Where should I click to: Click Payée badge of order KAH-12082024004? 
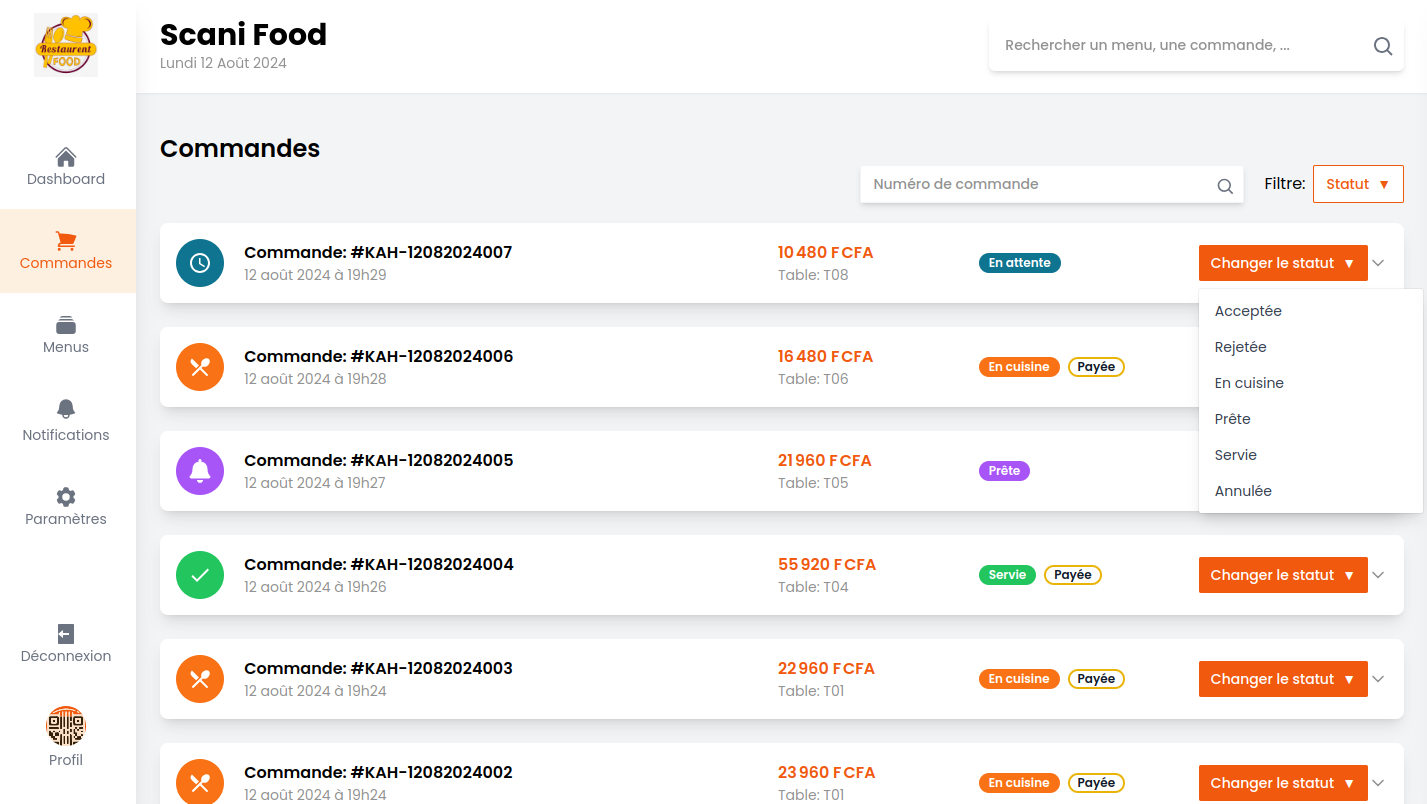coord(1073,575)
